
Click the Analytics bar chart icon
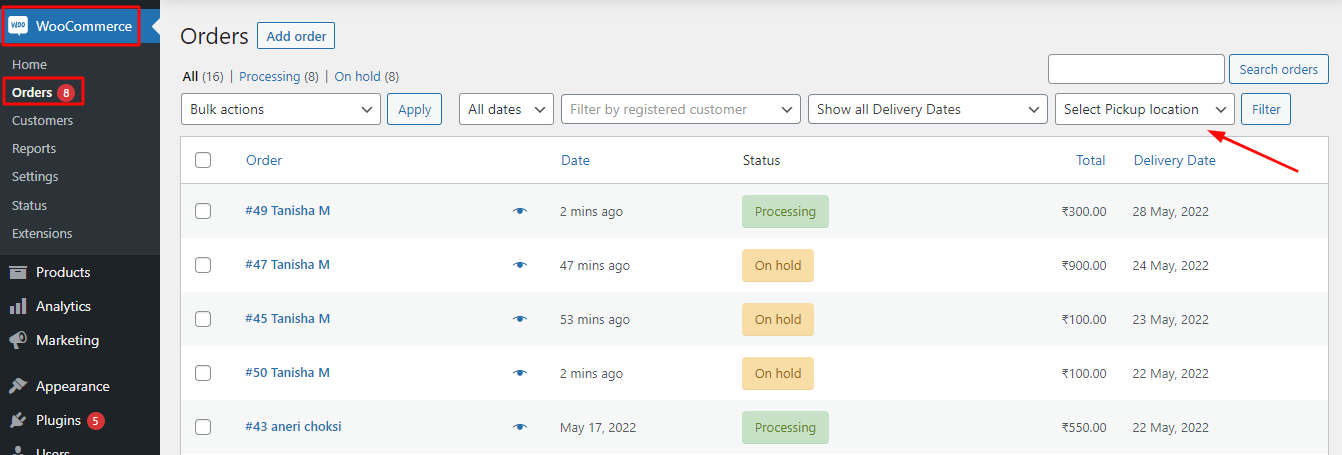click(x=18, y=307)
